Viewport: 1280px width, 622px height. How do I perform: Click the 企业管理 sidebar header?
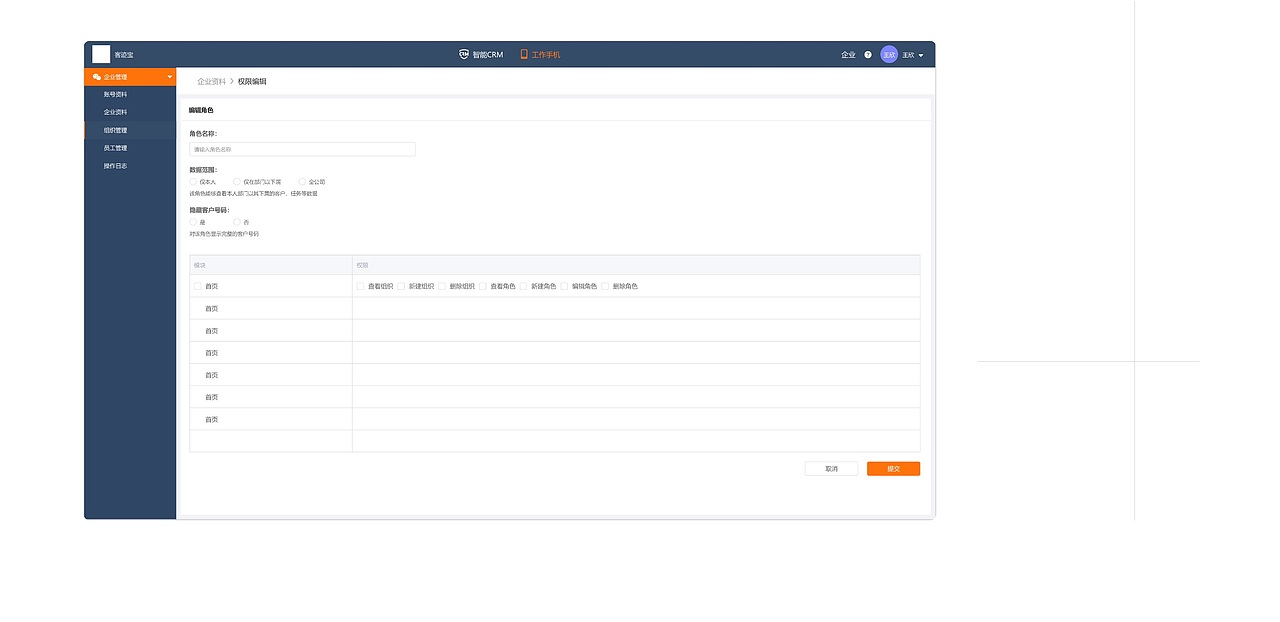tap(130, 77)
